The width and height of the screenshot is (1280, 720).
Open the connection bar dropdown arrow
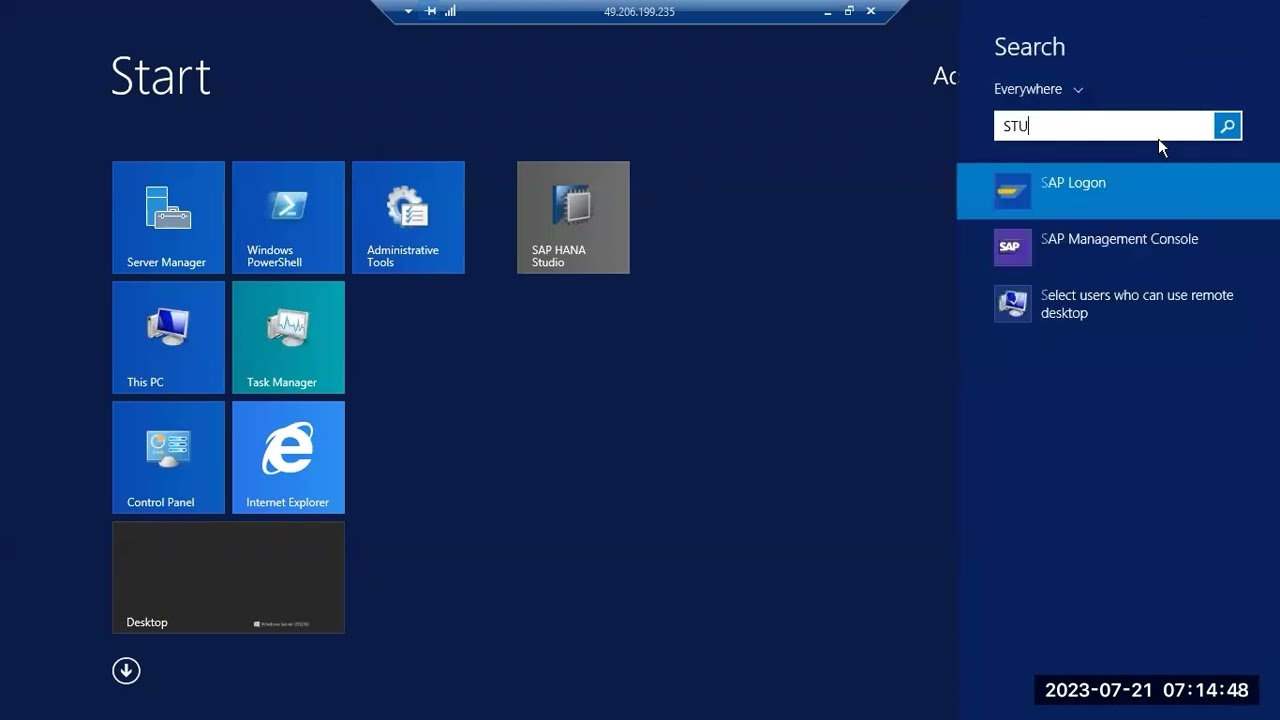pos(408,12)
